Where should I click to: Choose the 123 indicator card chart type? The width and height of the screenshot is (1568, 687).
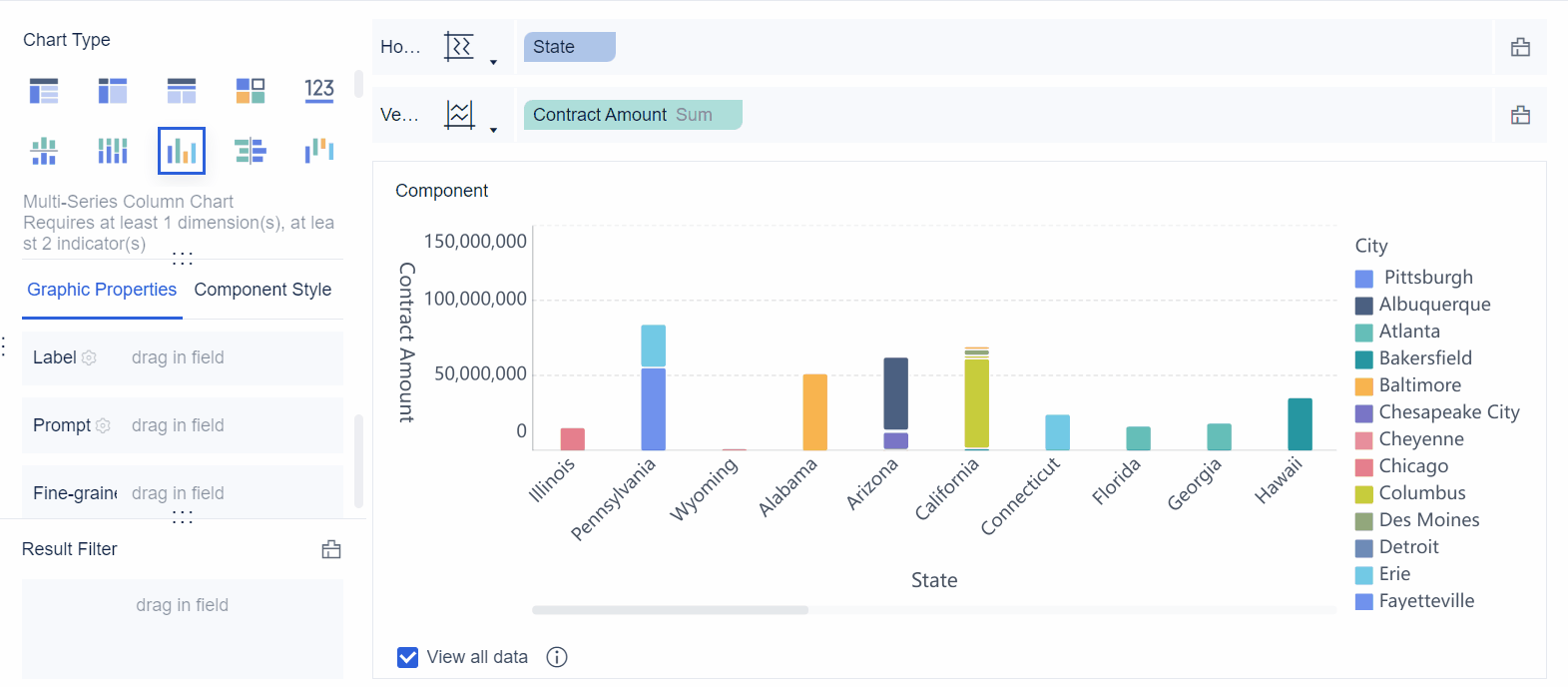click(319, 91)
